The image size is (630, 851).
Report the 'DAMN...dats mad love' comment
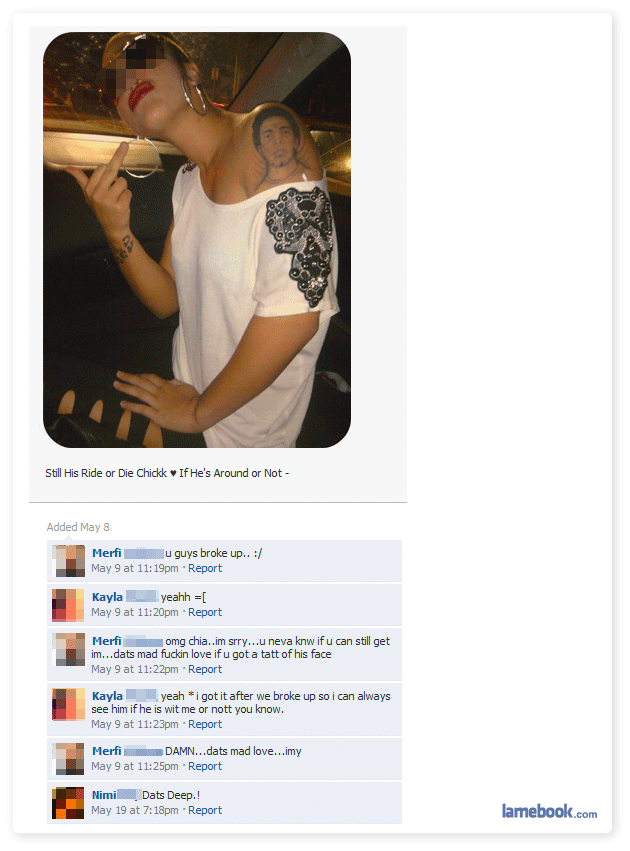tap(205, 766)
